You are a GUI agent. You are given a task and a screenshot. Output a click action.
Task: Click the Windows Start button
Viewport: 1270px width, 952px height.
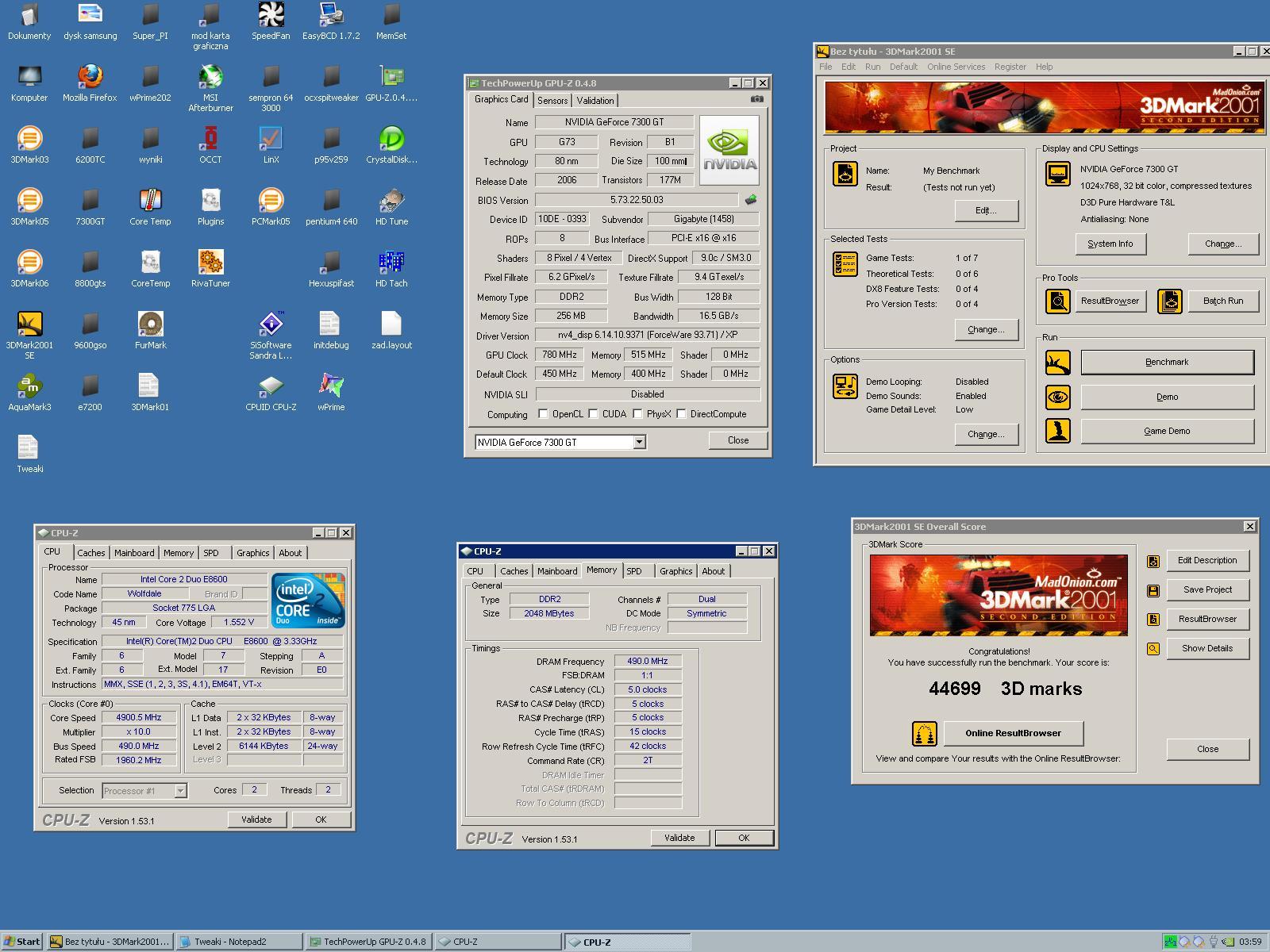(22, 942)
